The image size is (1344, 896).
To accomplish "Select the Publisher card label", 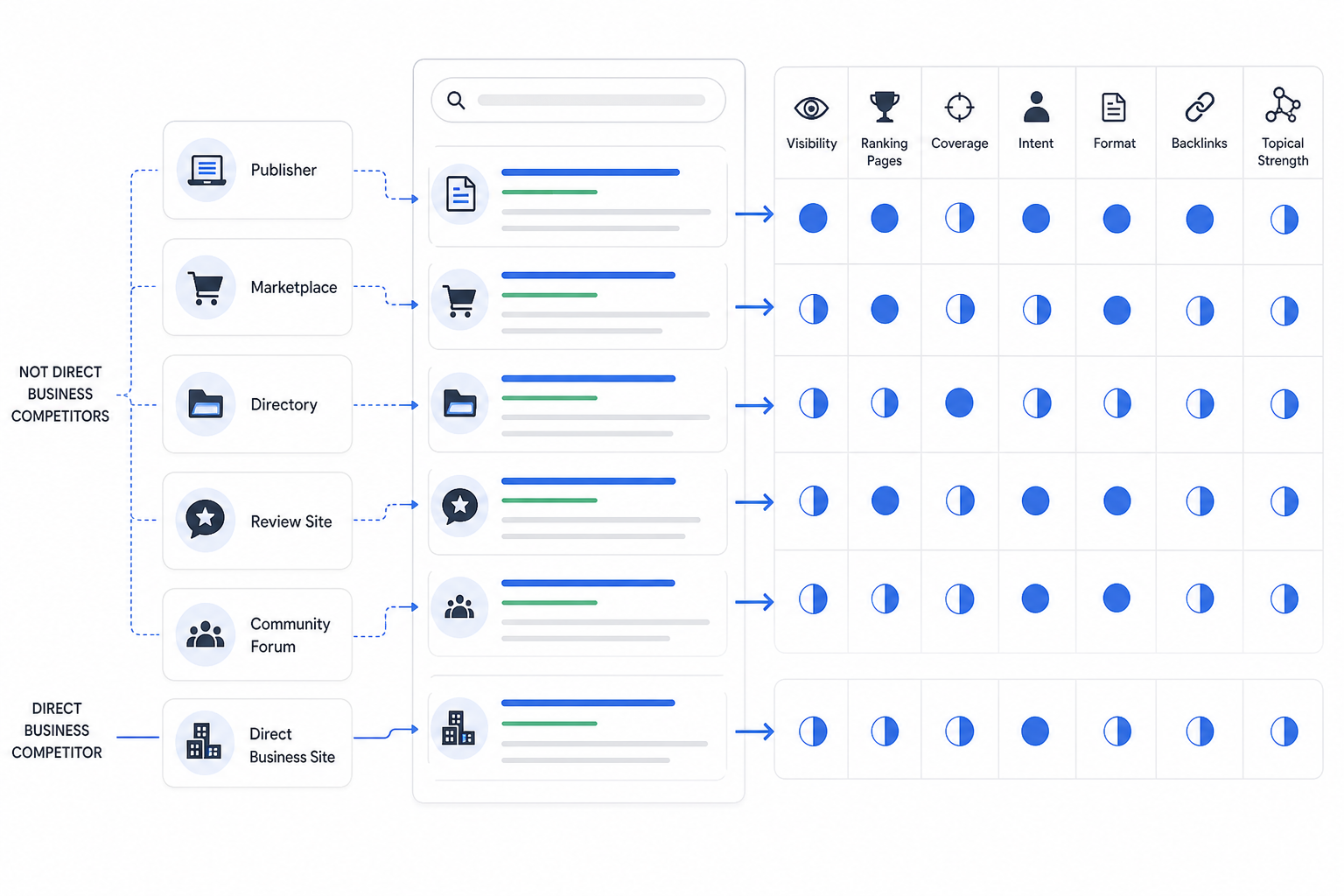I will [283, 170].
